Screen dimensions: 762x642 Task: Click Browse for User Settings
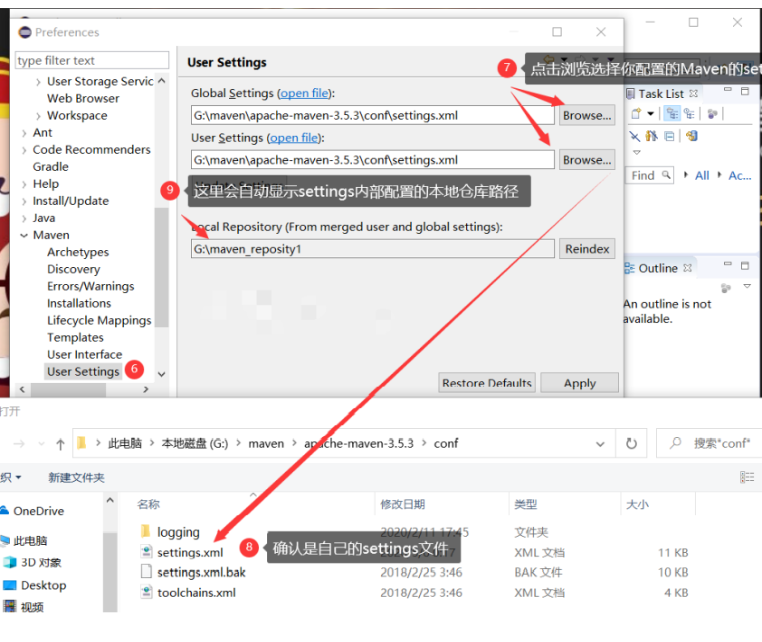[587, 160]
